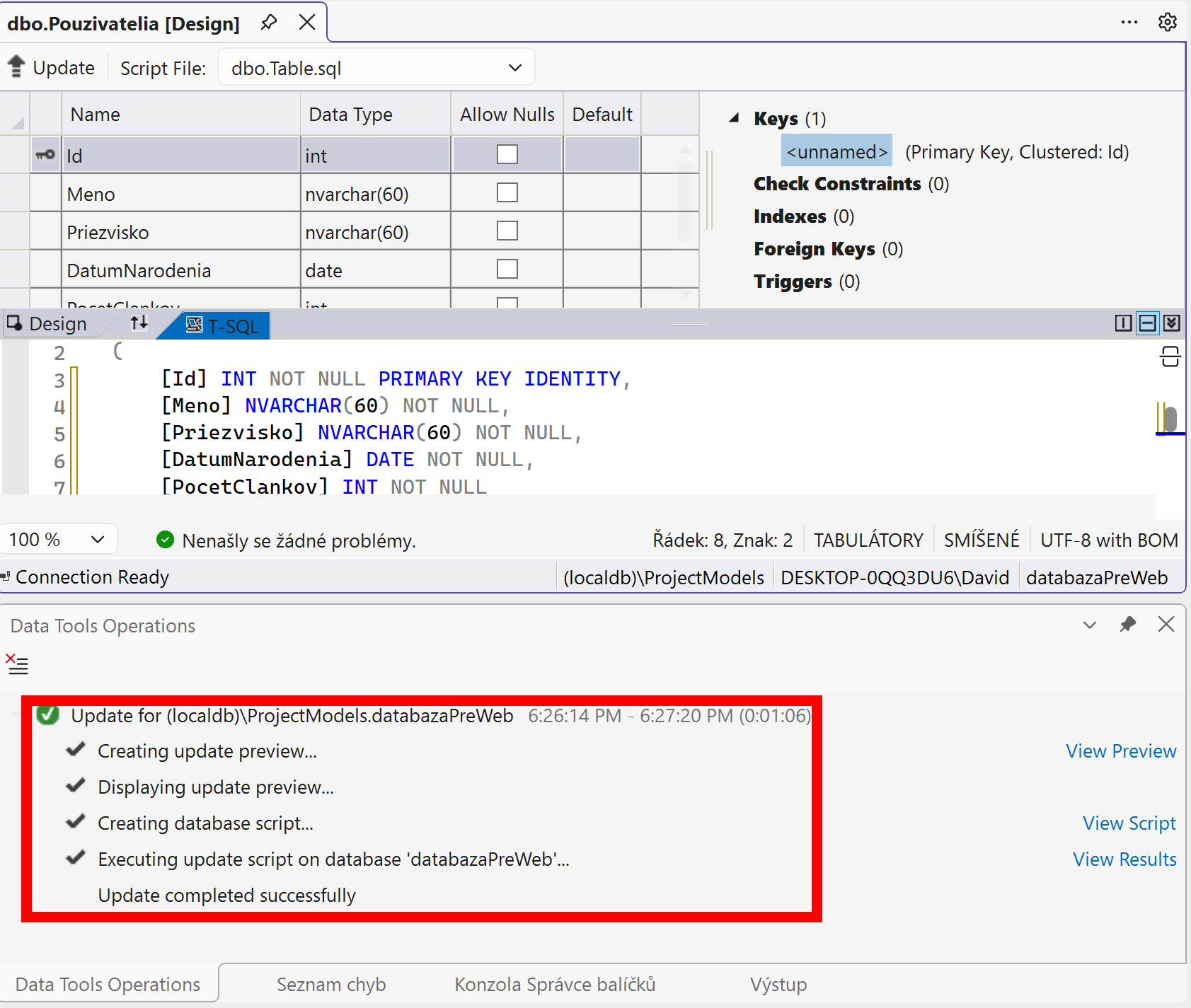Image resolution: width=1191 pixels, height=1008 pixels.
Task: Click the pane splitter grip handle
Action: 689,324
